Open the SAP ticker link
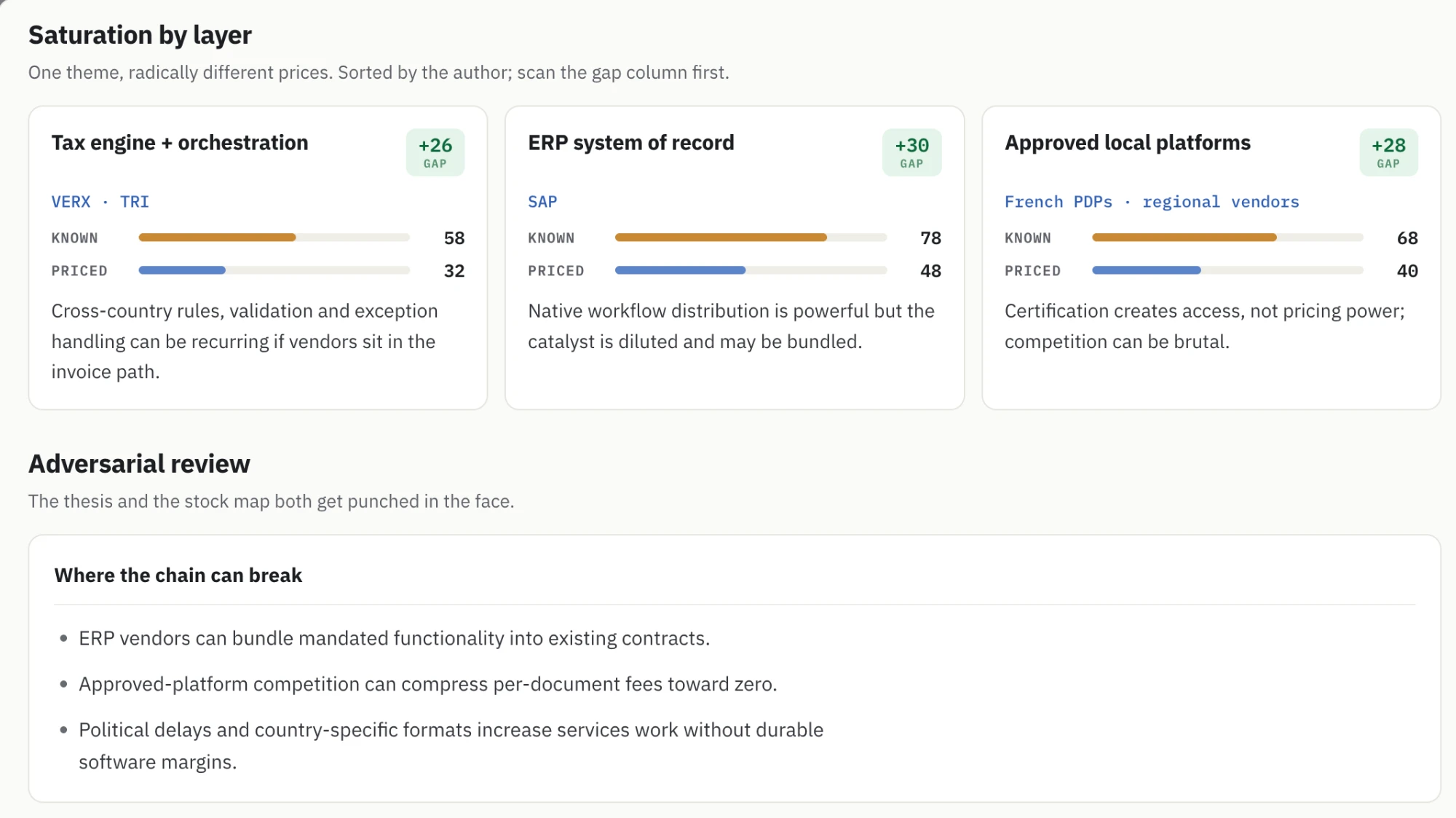Viewport: 1456px width, 818px height. (x=542, y=202)
